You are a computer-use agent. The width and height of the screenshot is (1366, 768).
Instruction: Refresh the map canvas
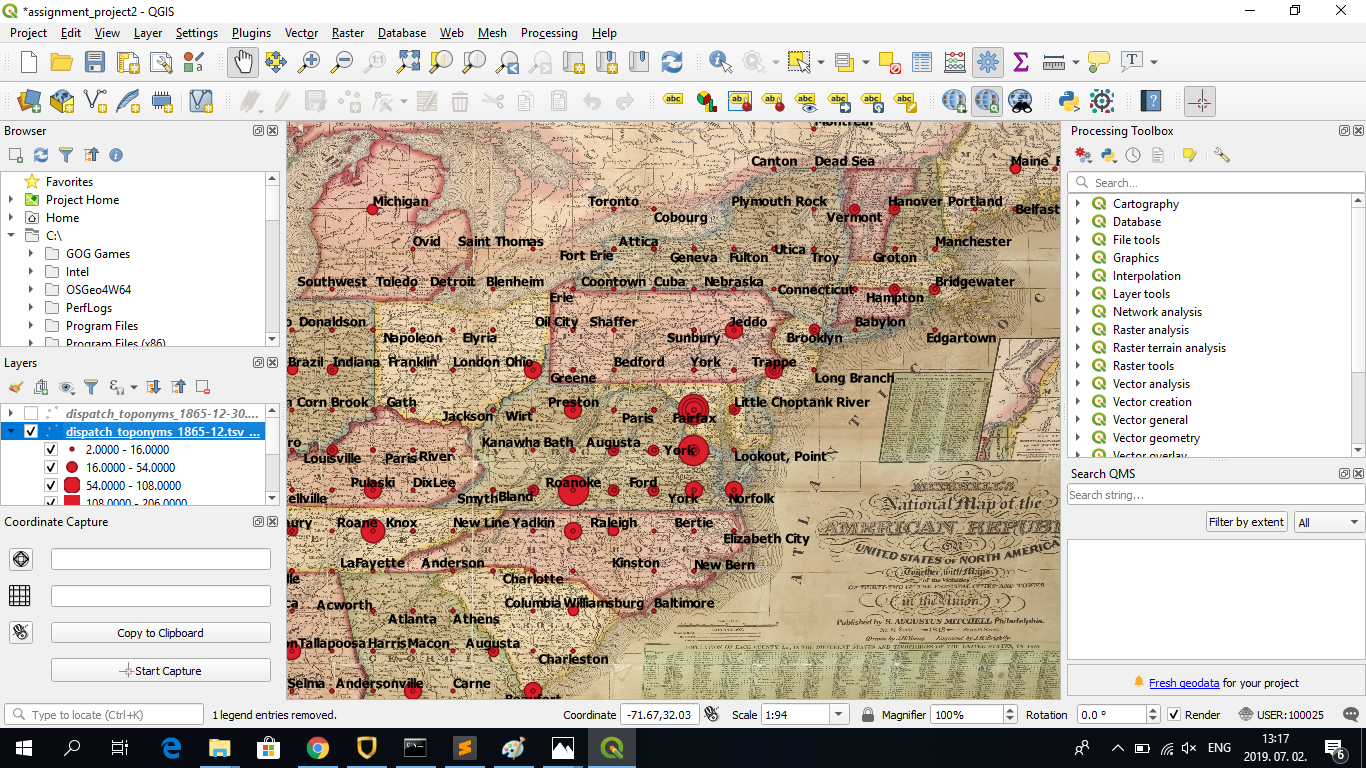(x=672, y=62)
